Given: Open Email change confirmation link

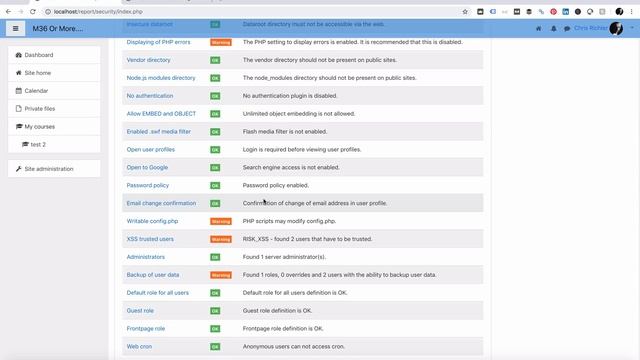Looking at the screenshot, I should point(161,203).
